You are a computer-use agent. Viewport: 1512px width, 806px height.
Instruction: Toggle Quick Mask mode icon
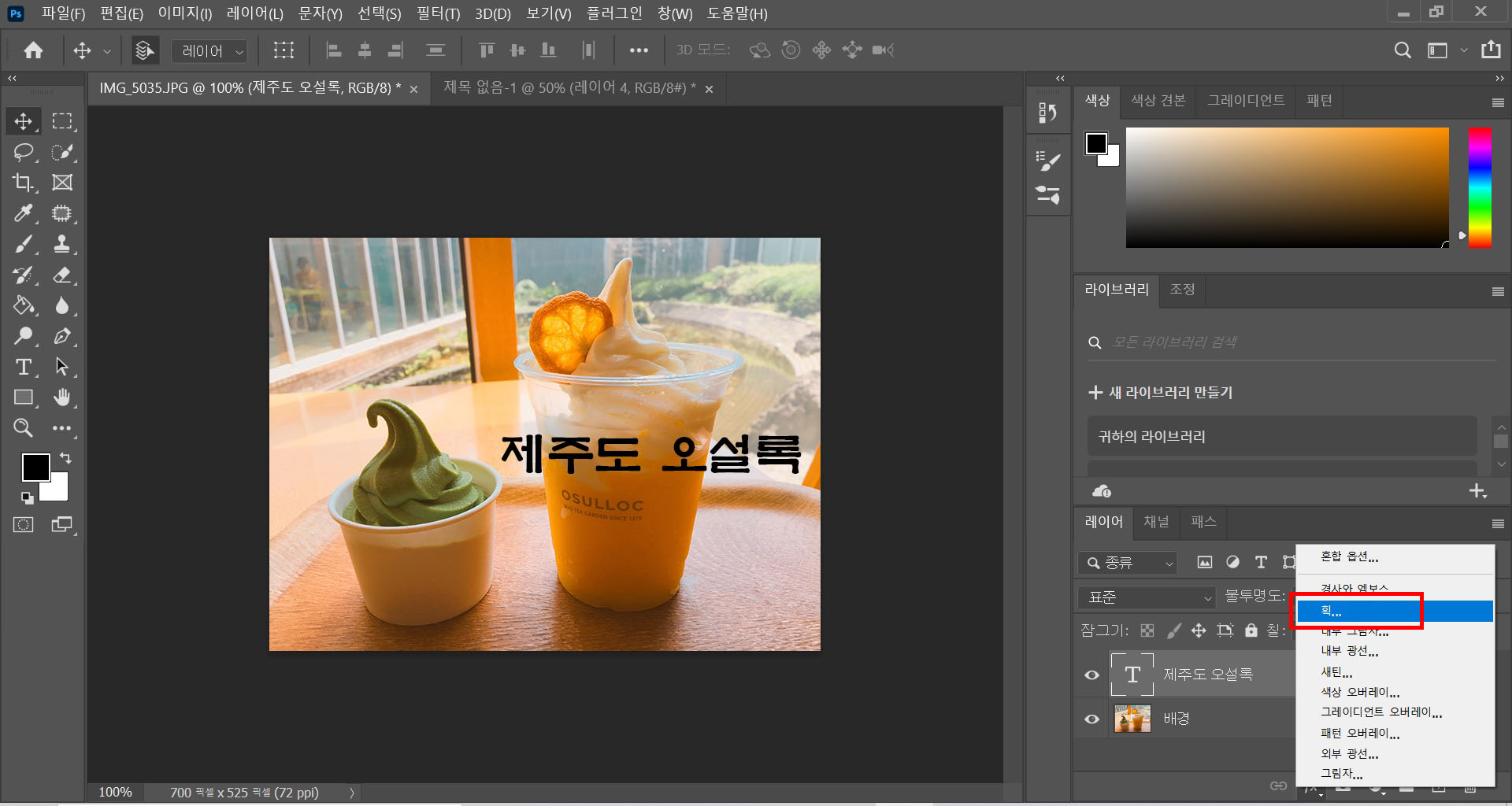pos(23,525)
